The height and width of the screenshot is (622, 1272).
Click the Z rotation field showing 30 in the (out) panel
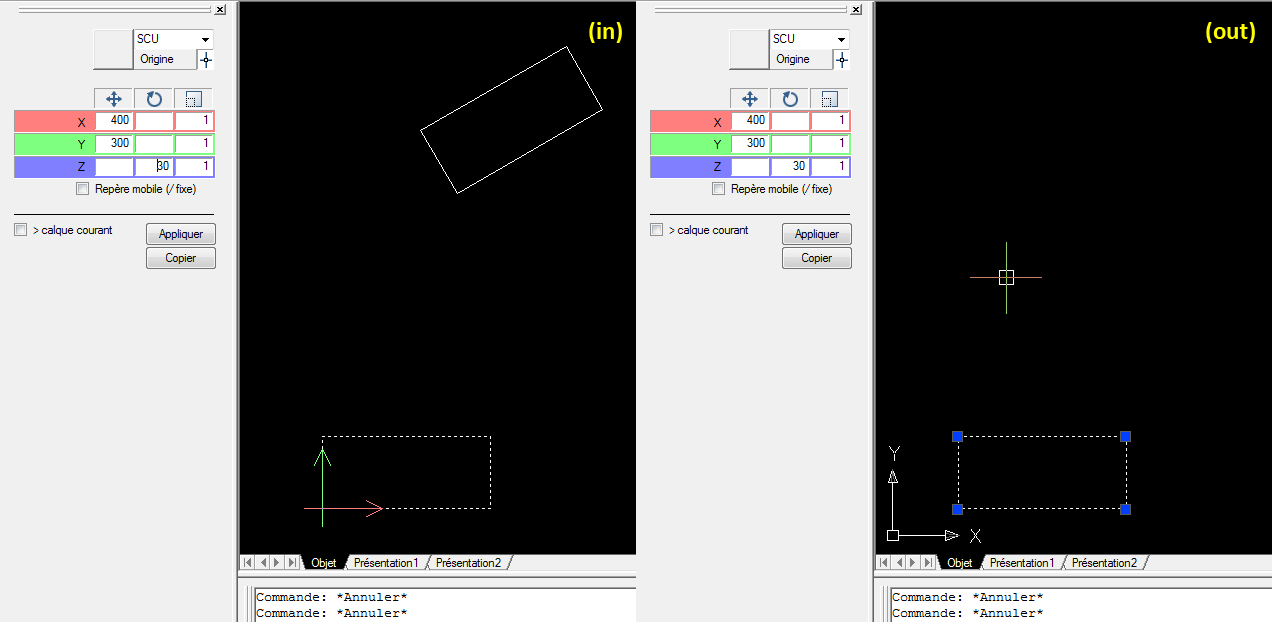pyautogui.click(x=790, y=167)
